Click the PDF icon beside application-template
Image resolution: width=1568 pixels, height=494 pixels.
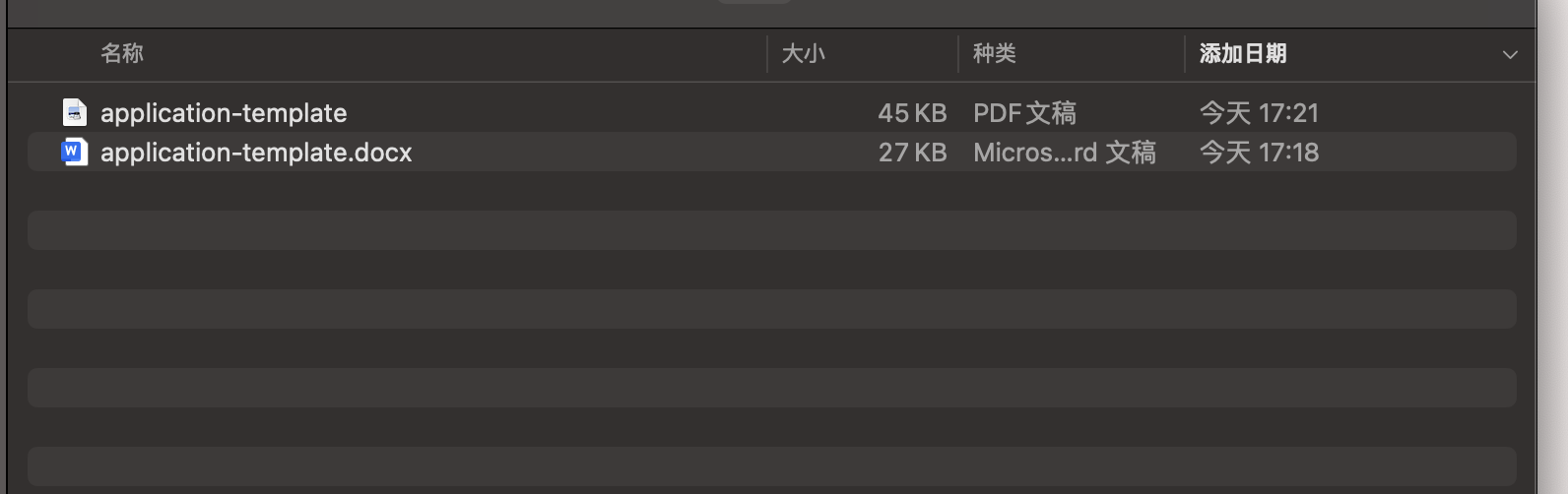click(x=75, y=113)
